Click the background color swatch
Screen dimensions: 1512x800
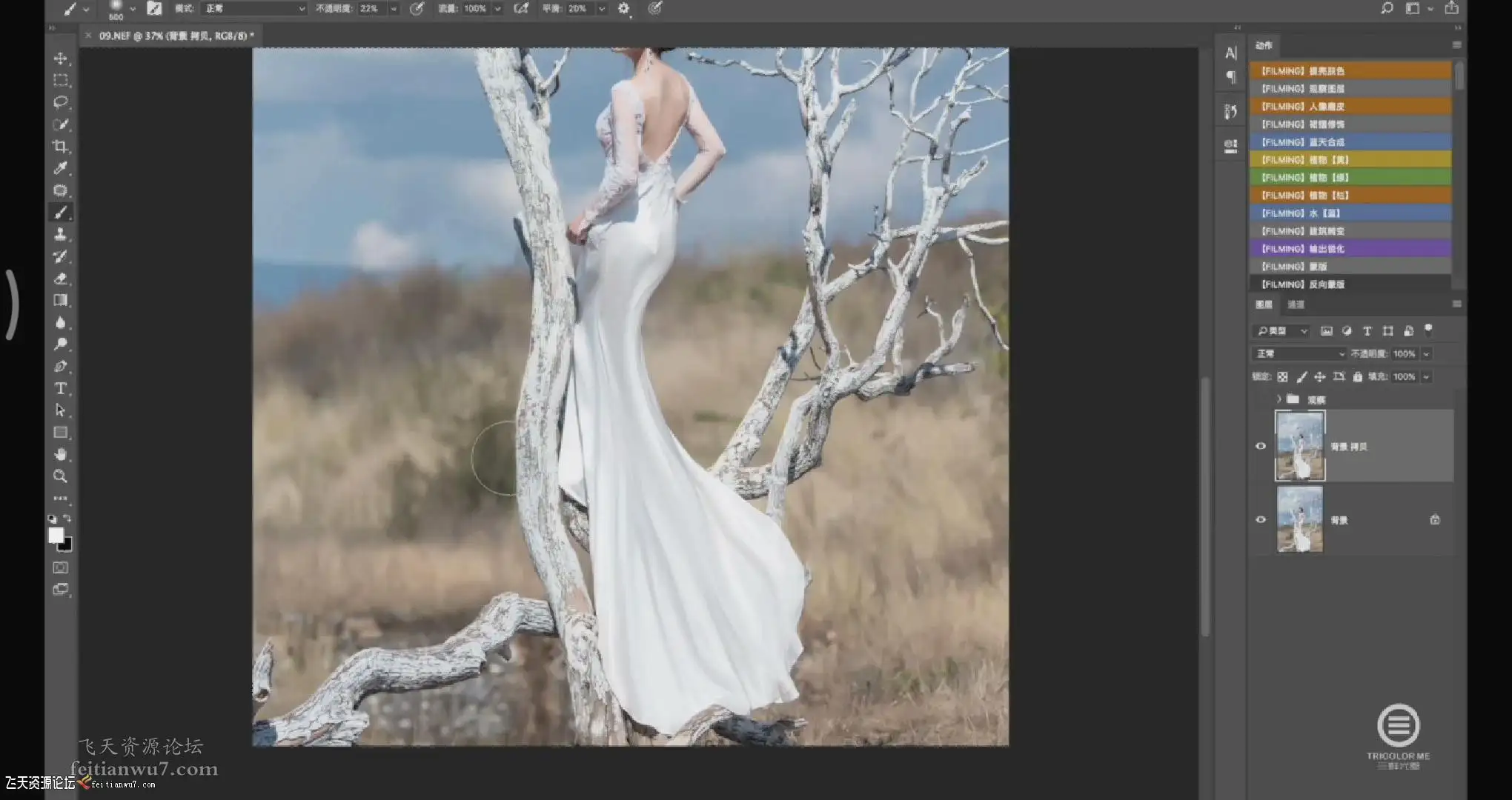click(x=67, y=545)
